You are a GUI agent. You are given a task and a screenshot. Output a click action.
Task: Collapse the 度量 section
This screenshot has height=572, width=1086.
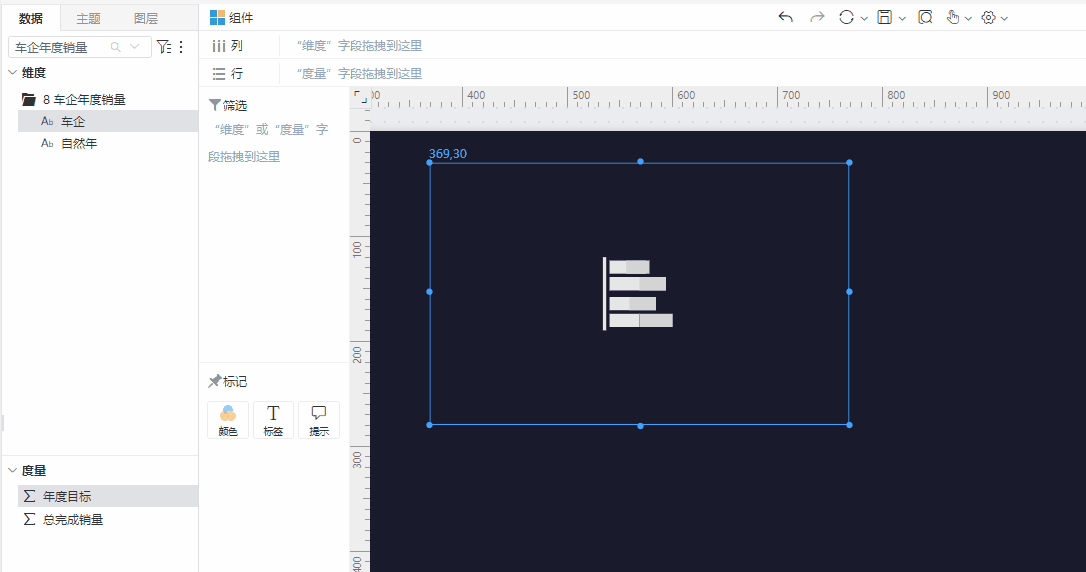(12, 470)
